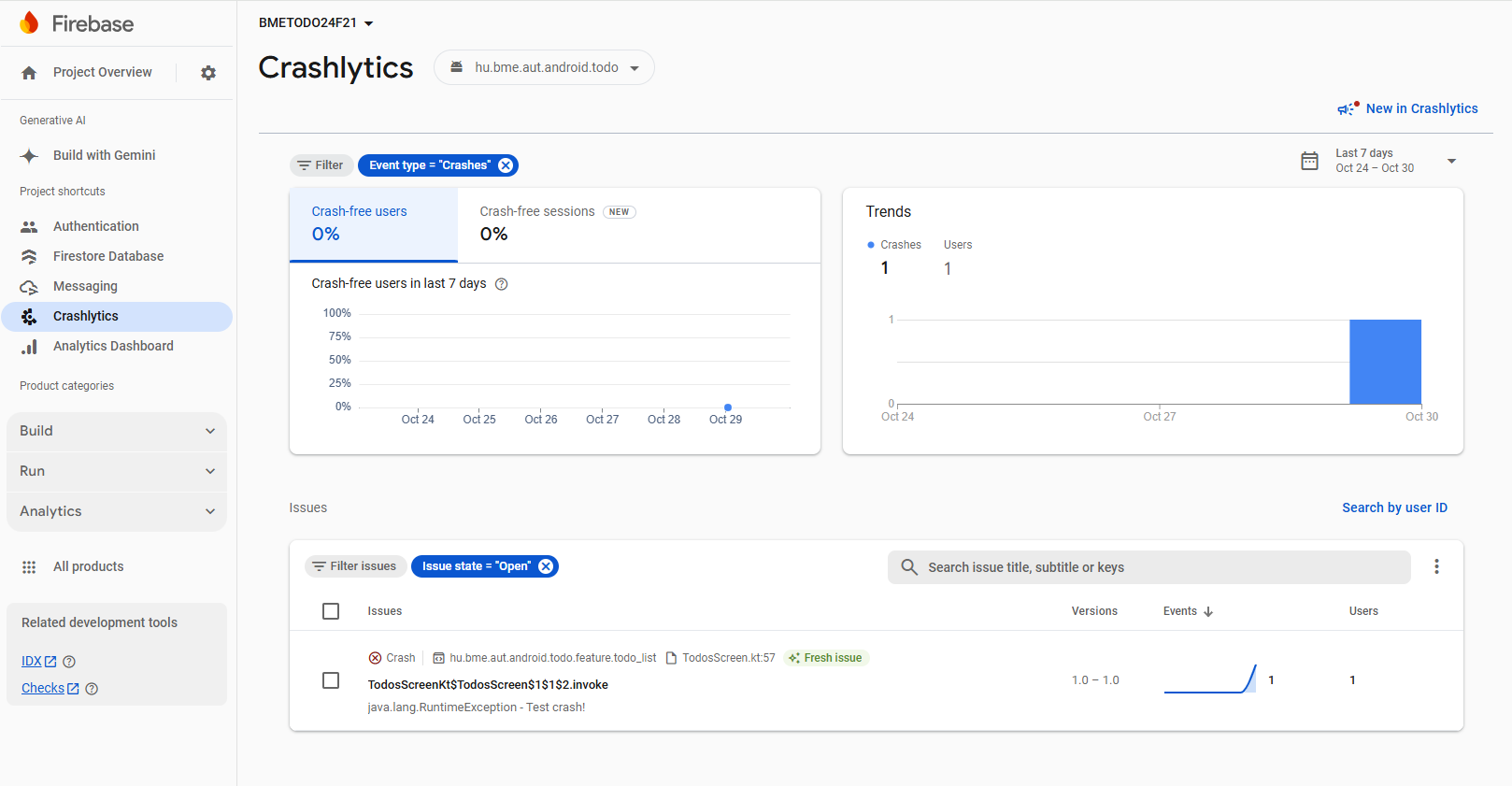Select the Crash-free users tab
This screenshot has width=1512, height=786.
pyautogui.click(x=374, y=224)
